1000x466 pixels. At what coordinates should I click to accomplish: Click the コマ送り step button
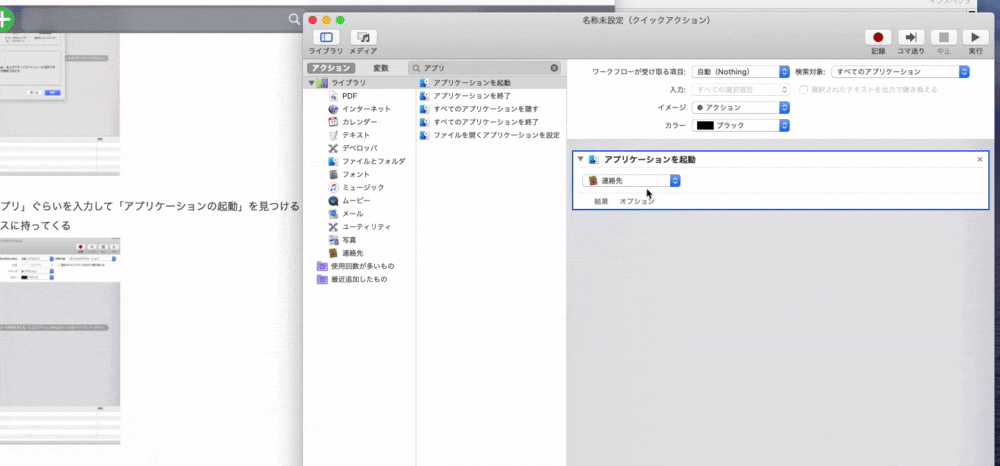coord(911,38)
